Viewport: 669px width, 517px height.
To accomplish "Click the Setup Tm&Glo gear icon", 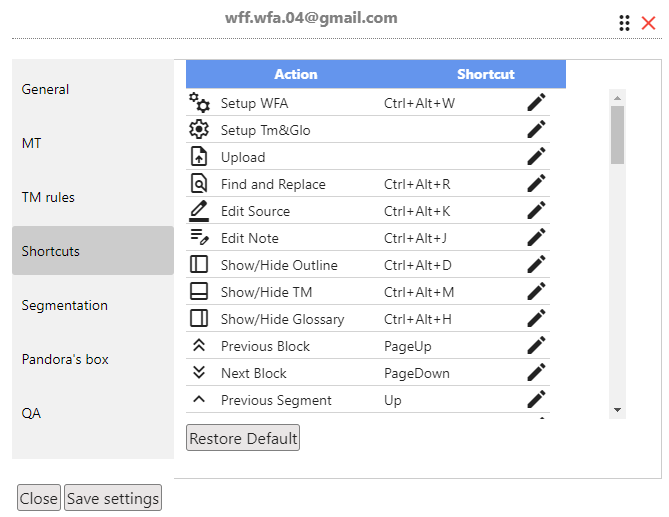I will pyautogui.click(x=199, y=129).
